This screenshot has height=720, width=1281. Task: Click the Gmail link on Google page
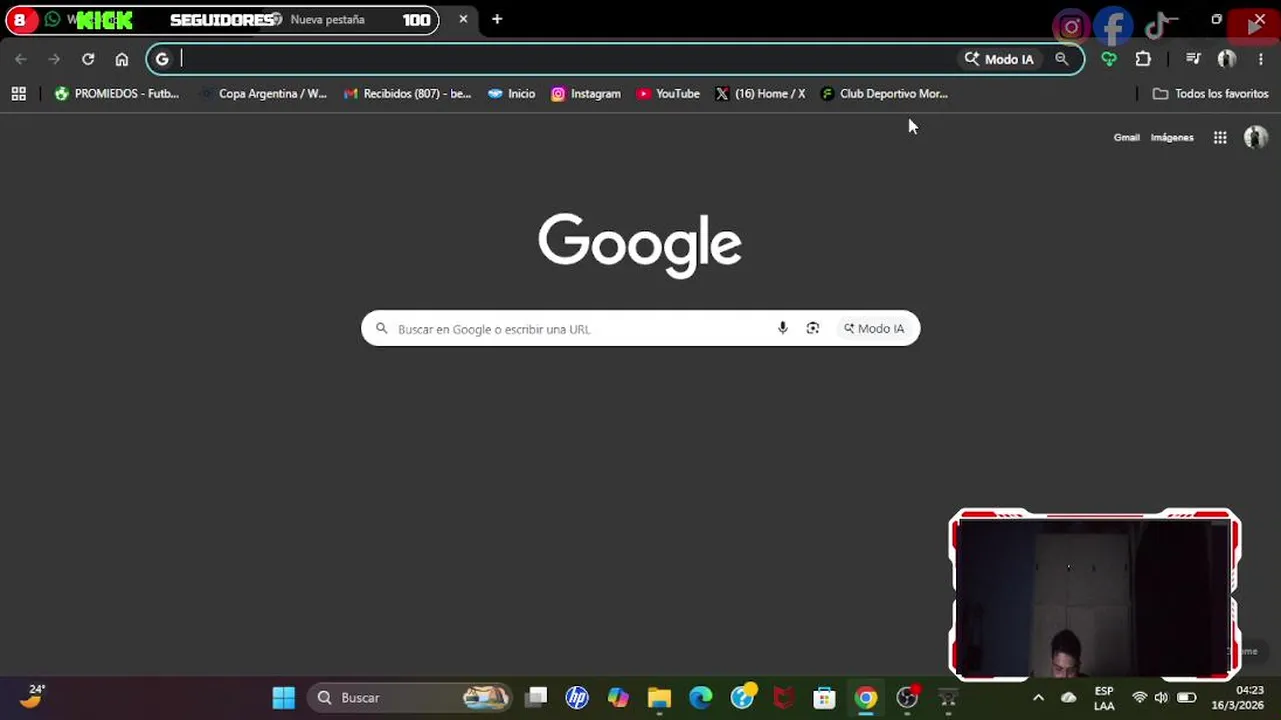coord(1126,138)
